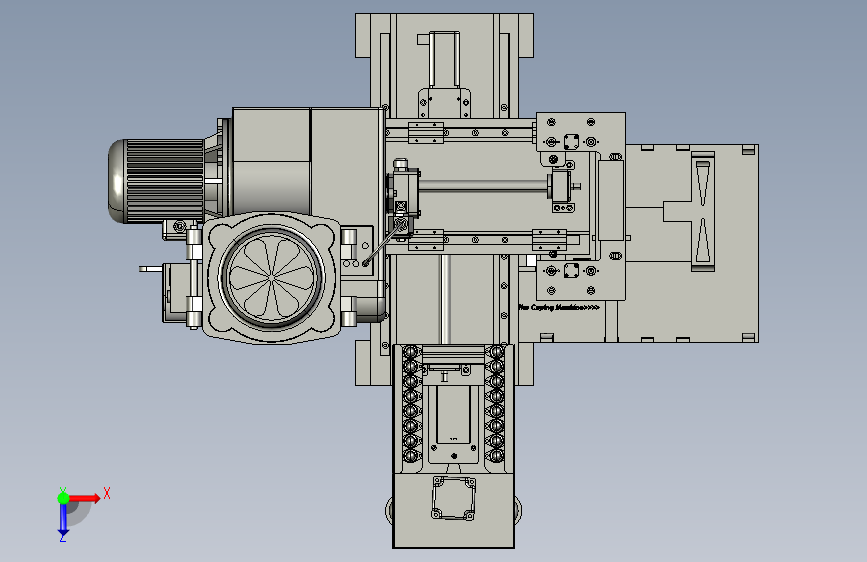Click the engraved machine label text with arrows
867x562 pixels.
(559, 307)
